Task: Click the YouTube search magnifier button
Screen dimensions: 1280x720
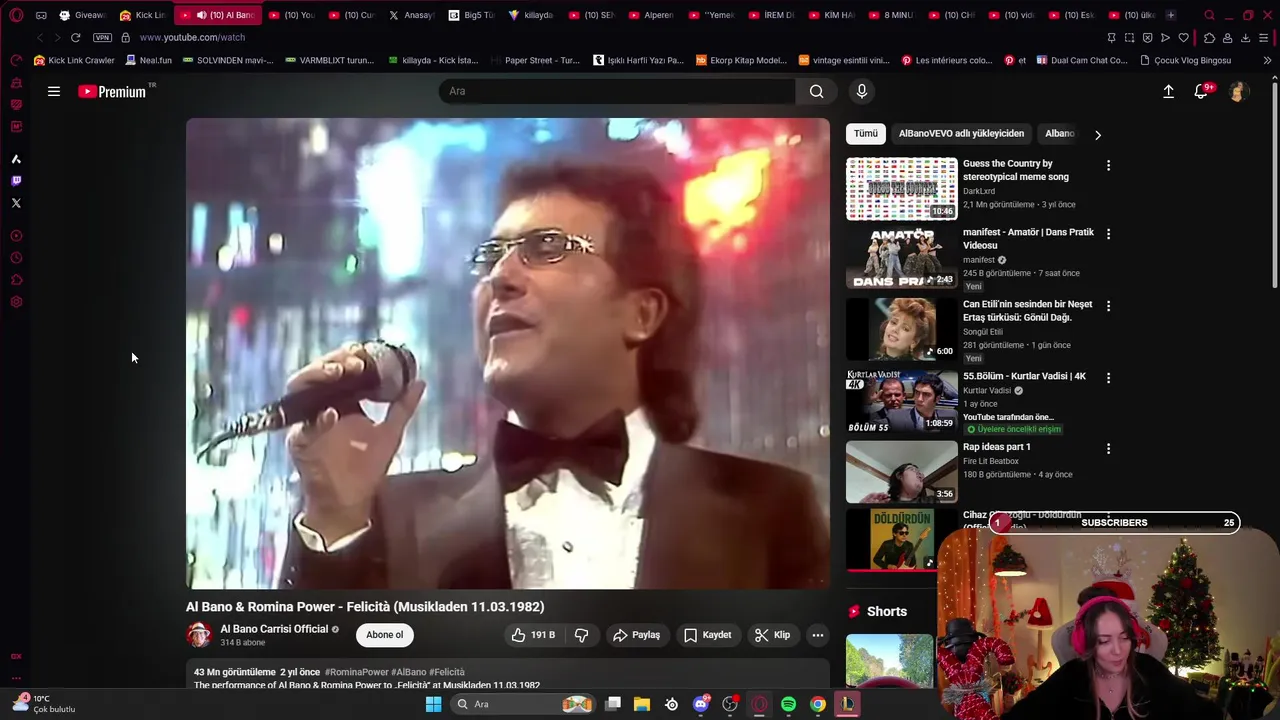Action: (817, 91)
